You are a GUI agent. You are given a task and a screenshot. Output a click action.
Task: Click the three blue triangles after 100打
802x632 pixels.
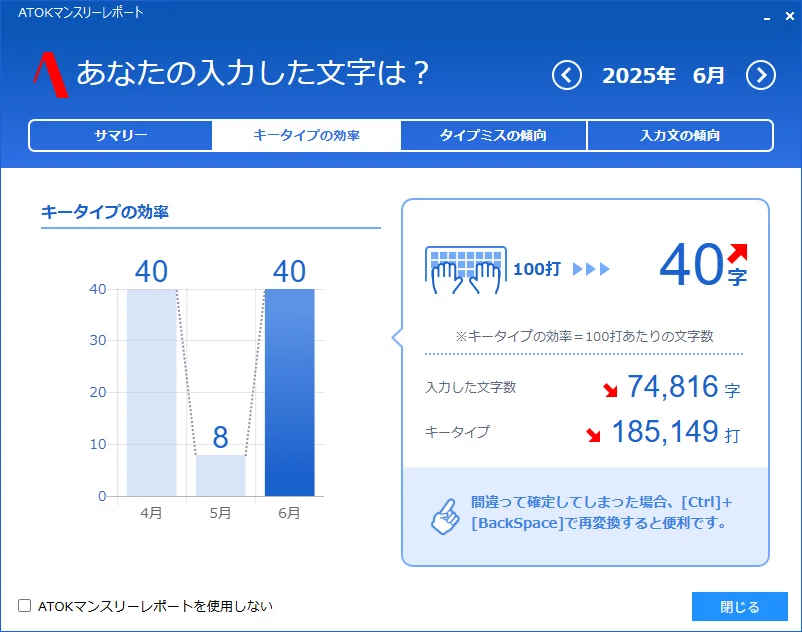[x=591, y=269]
